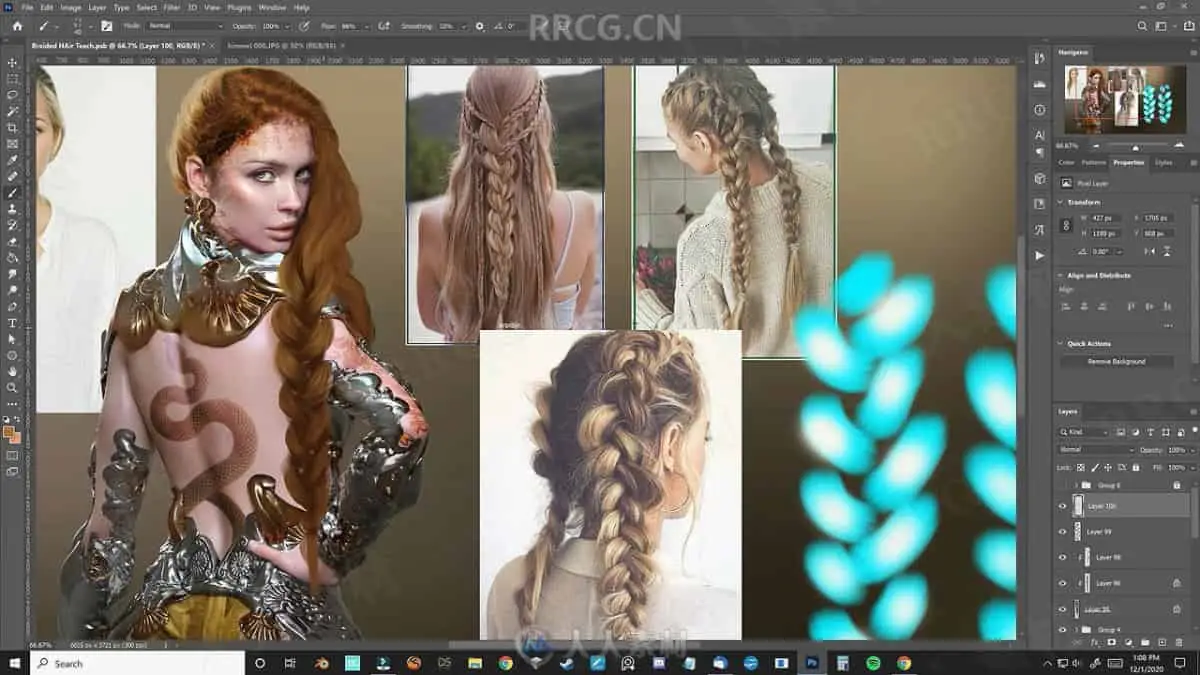The image size is (1200, 675).
Task: Toggle link width and height
Action: pyautogui.click(x=1066, y=226)
